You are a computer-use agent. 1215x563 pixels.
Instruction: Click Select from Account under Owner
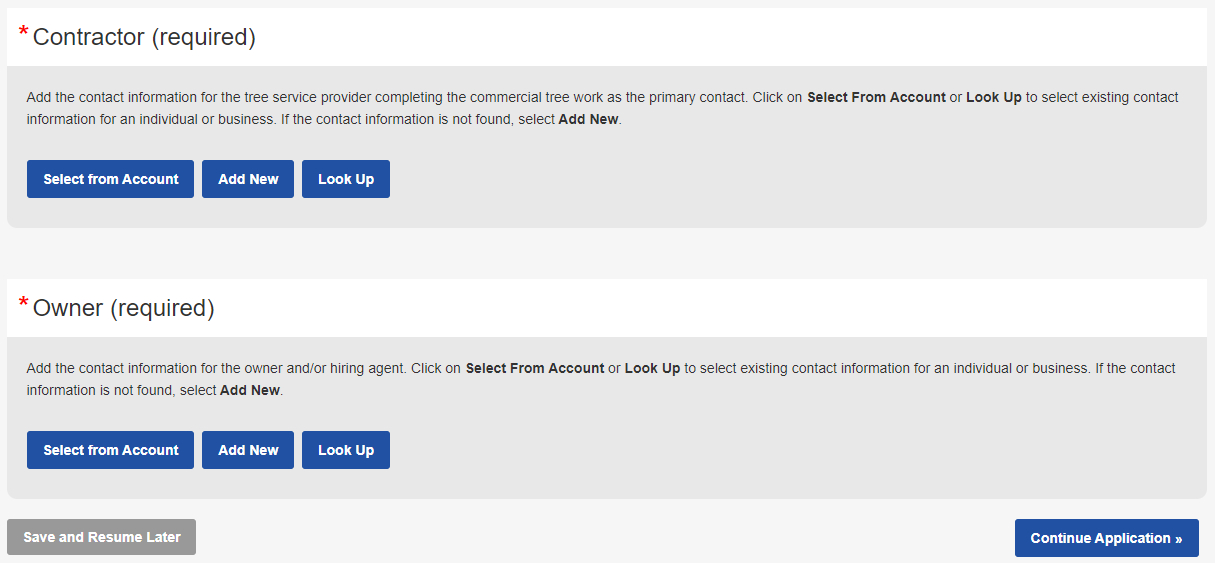click(x=110, y=450)
